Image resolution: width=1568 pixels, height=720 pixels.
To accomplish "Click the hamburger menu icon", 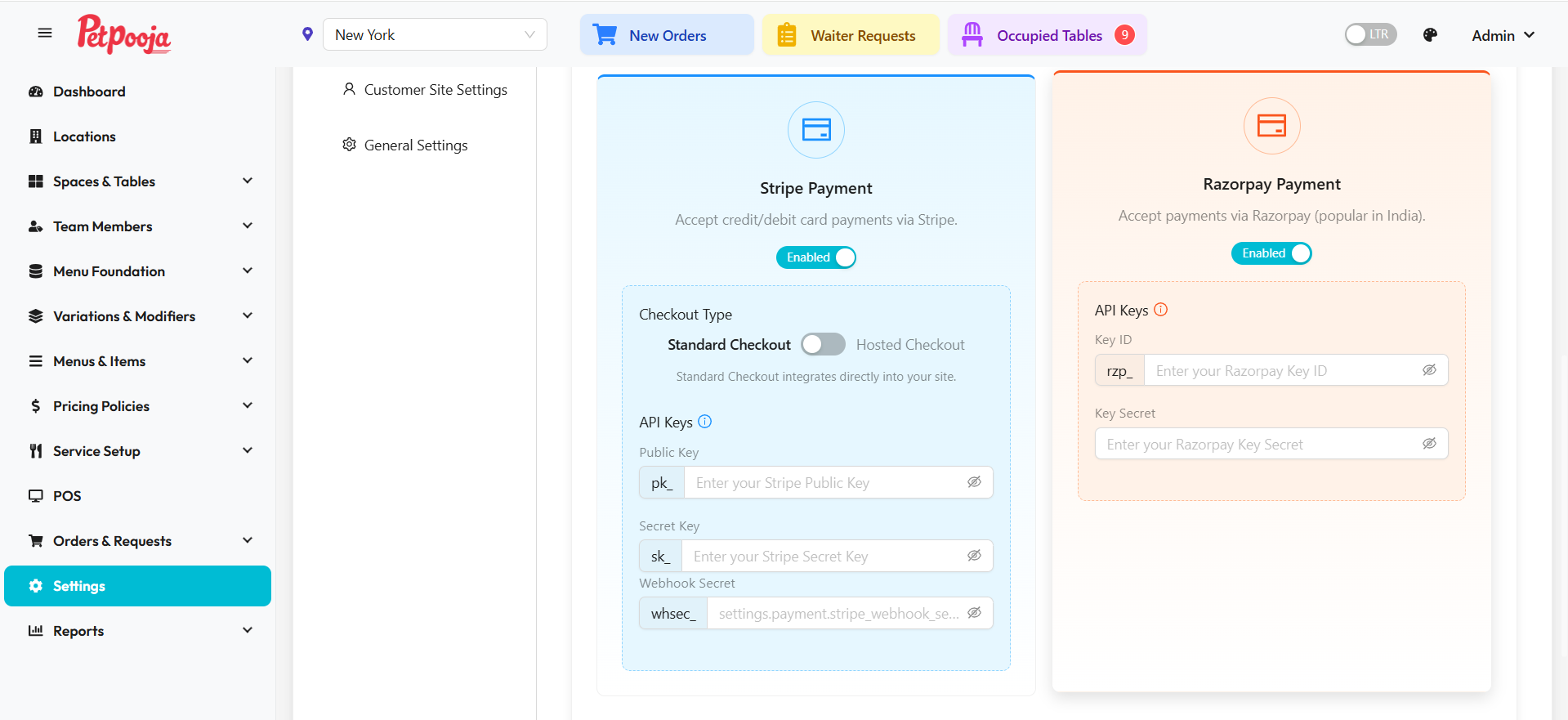I will (x=45, y=34).
